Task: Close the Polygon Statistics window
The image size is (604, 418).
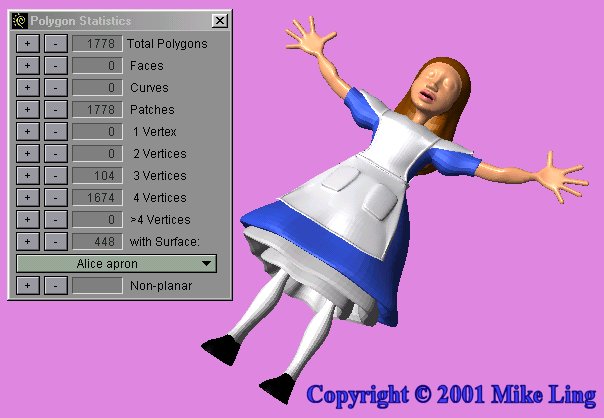Action: (x=220, y=21)
